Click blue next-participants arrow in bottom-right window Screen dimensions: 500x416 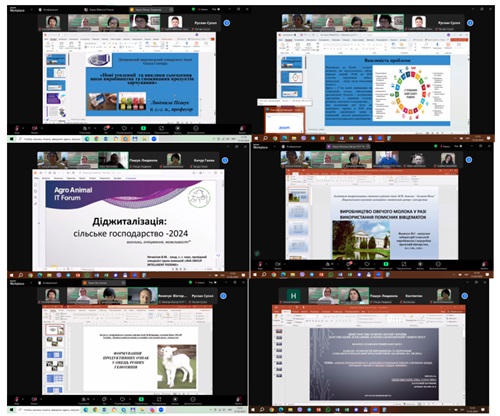pyautogui.click(x=465, y=296)
